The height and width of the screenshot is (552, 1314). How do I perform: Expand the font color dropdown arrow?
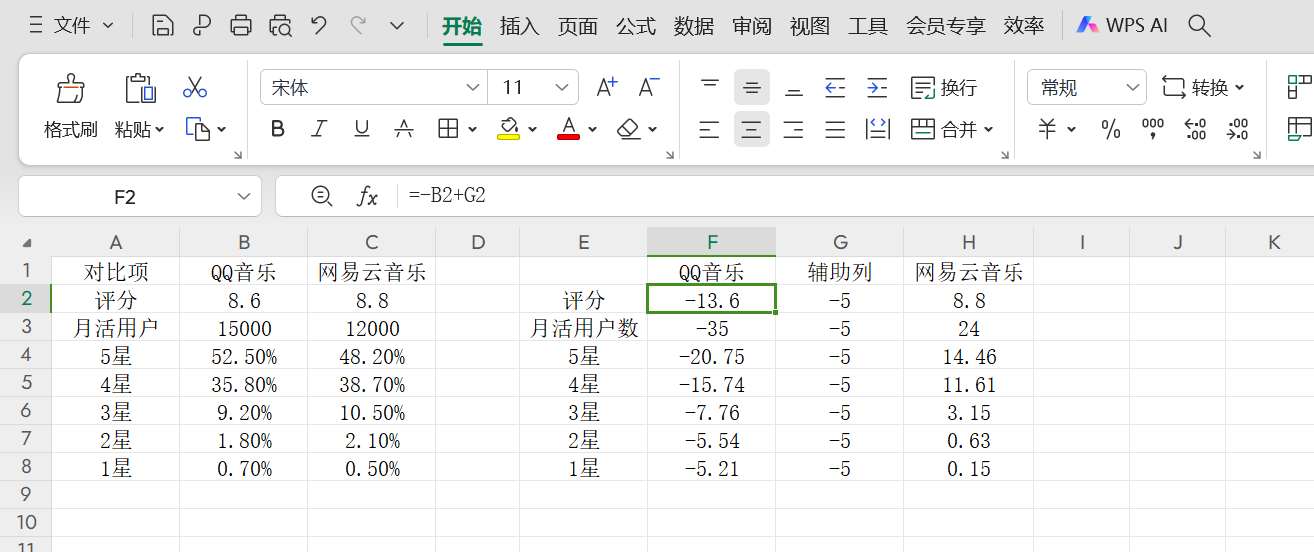(x=592, y=129)
